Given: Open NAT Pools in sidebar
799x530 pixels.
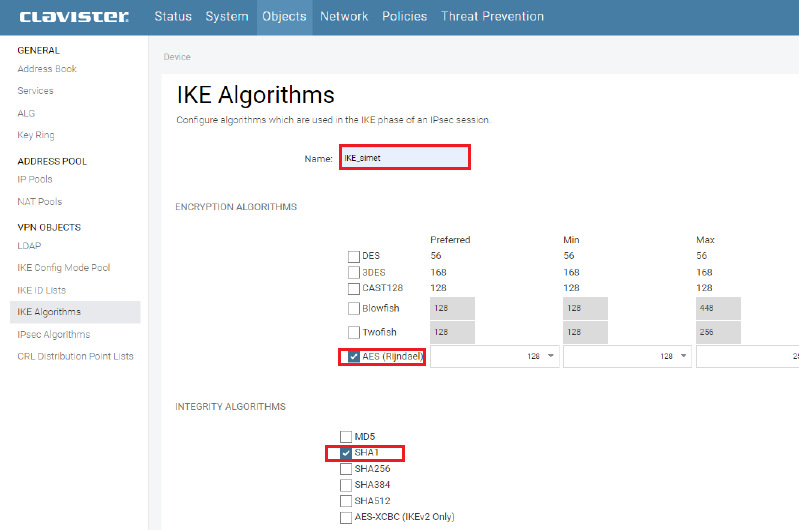Looking at the screenshot, I should (40, 202).
